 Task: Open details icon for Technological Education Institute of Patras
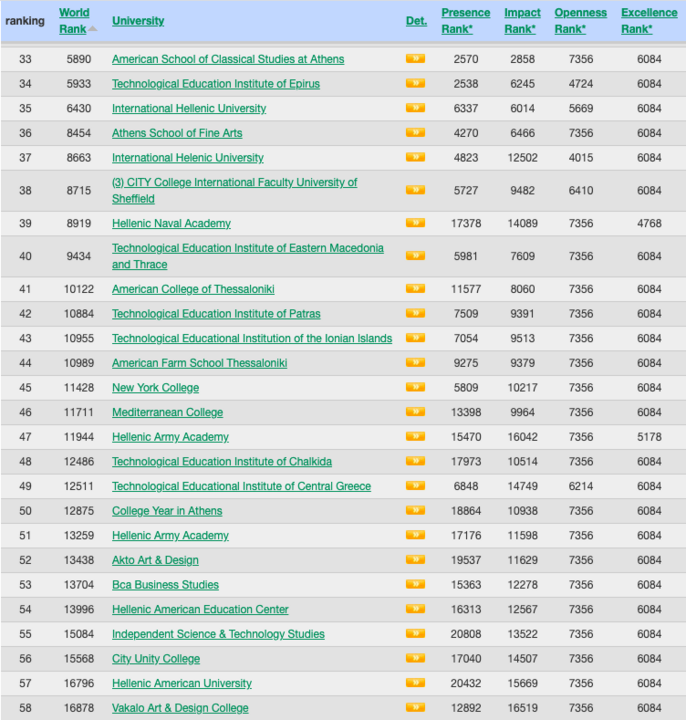tap(415, 314)
